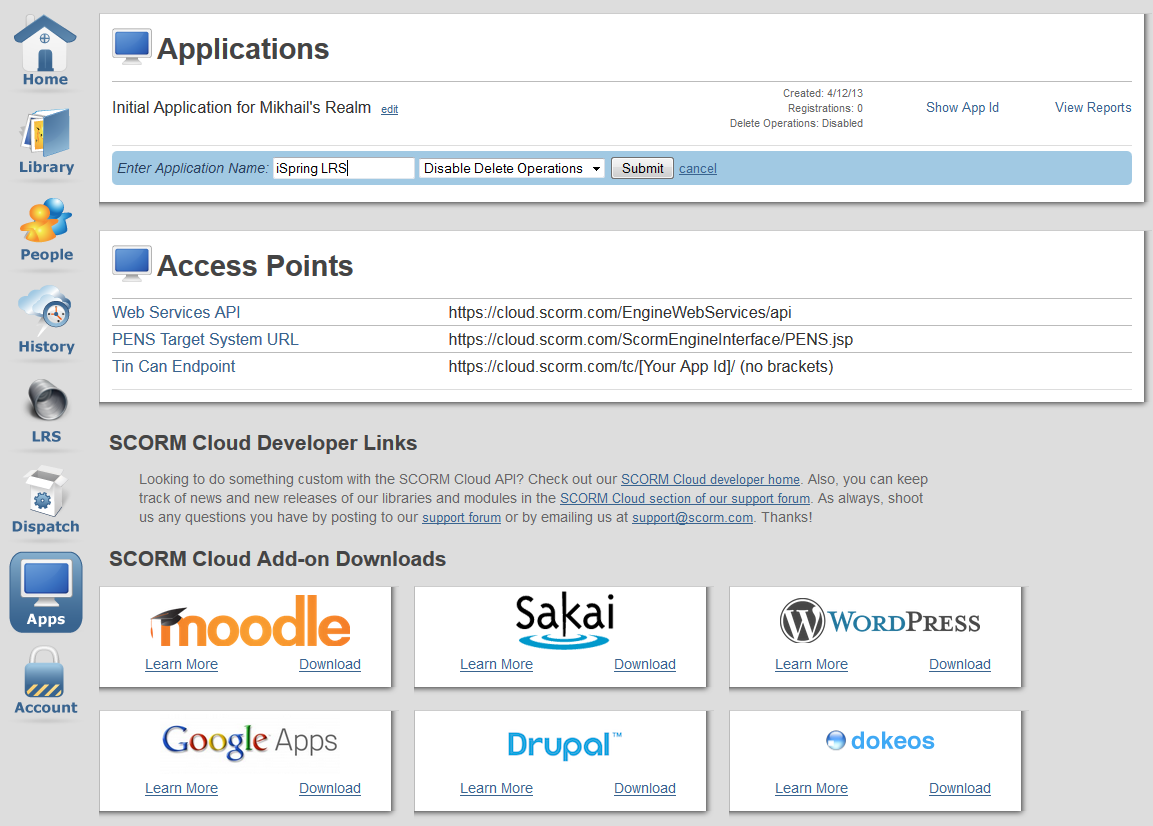Click the Tin Can tc endpoint URL text
The height and width of the screenshot is (826, 1153).
click(640, 366)
